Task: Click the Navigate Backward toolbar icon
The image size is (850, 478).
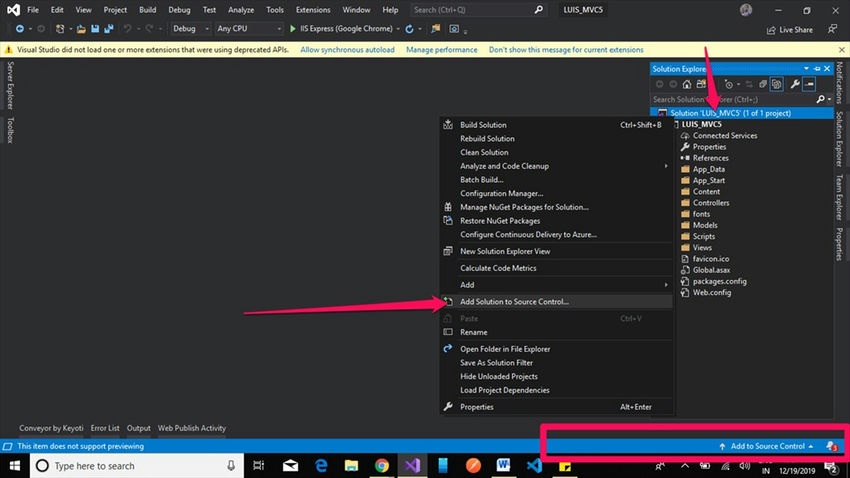Action: 20,29
